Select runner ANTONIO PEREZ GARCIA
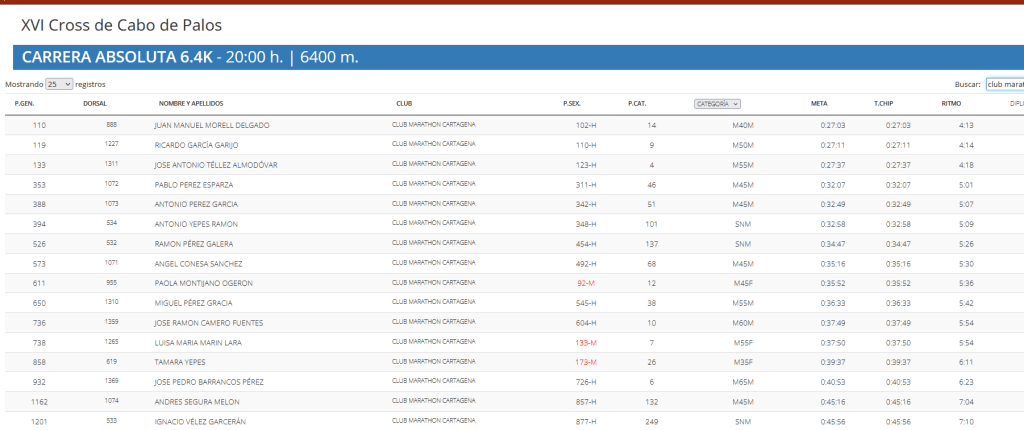 click(196, 205)
